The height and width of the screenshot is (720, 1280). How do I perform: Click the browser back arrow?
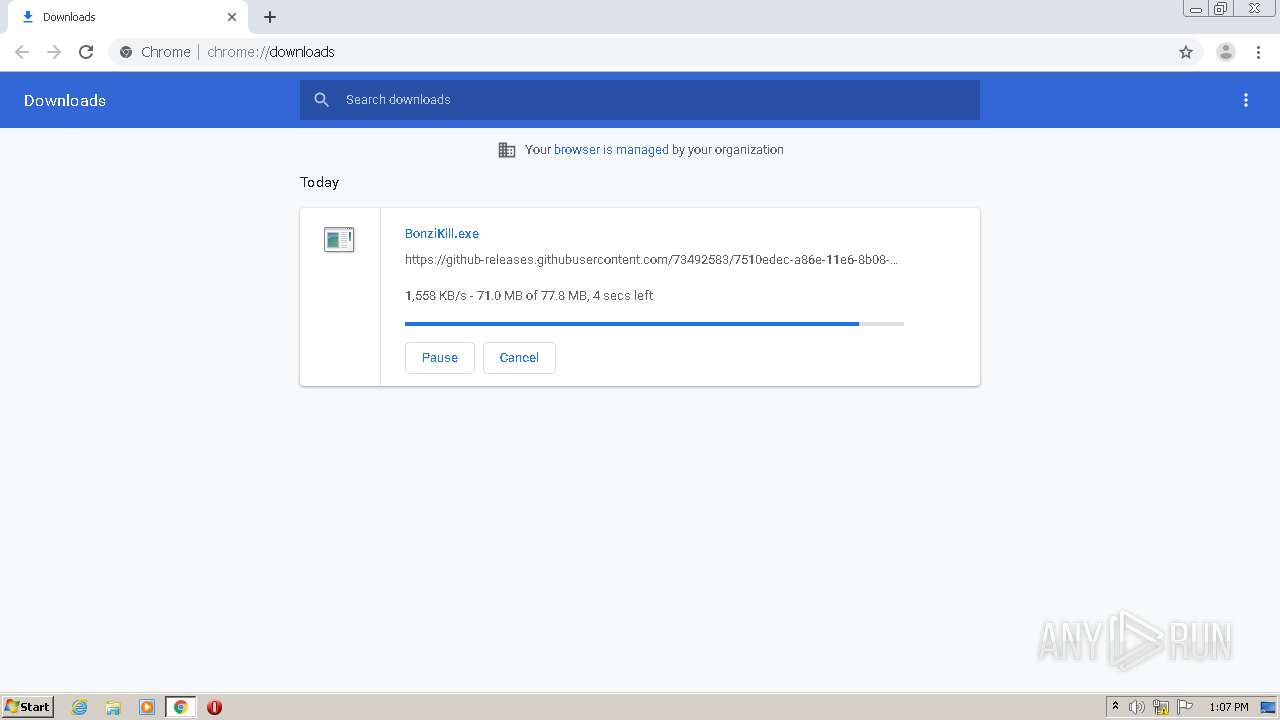coord(22,52)
